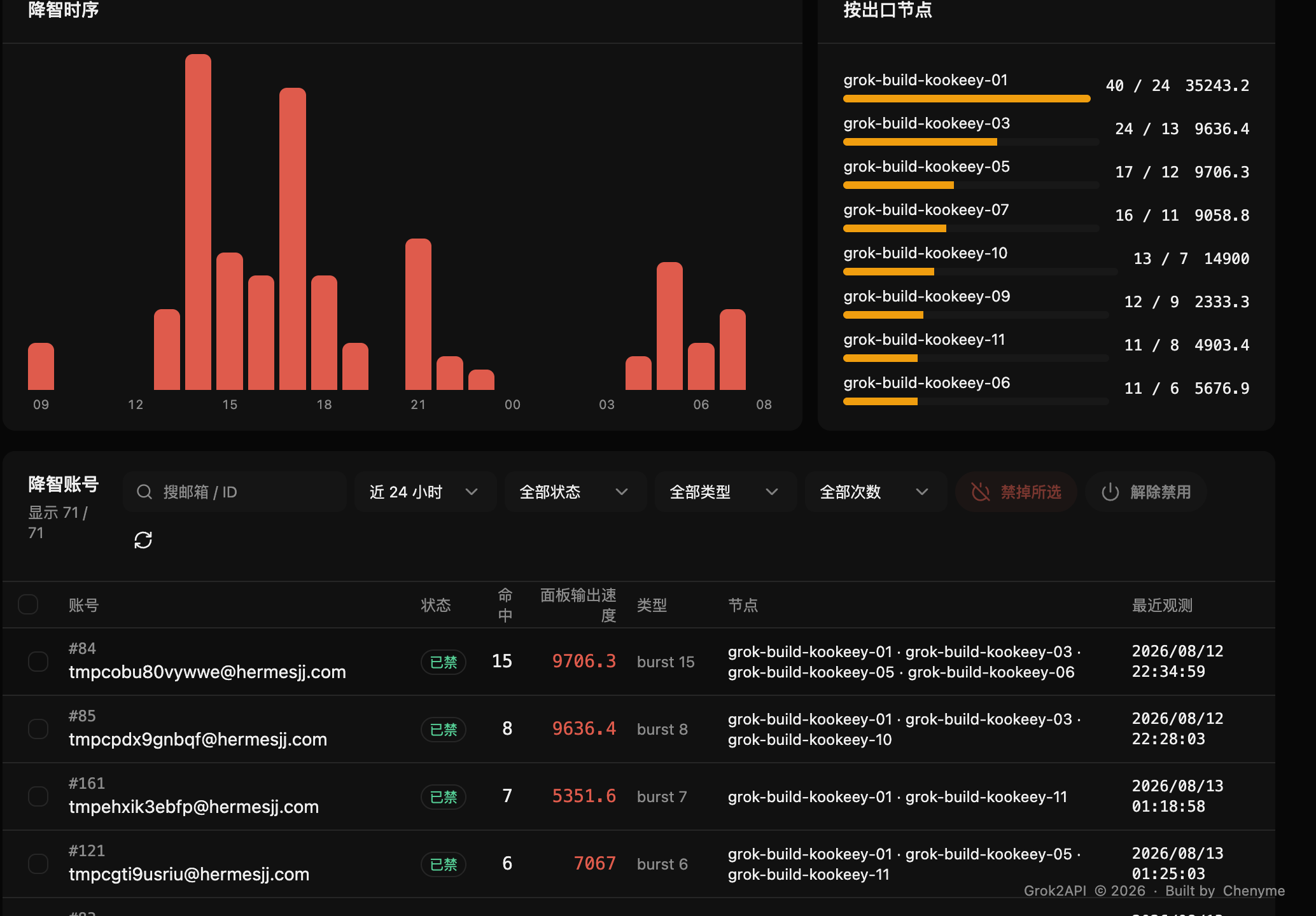Click the 按出口节点 panel heading
1316x916 pixels.
tap(888, 10)
